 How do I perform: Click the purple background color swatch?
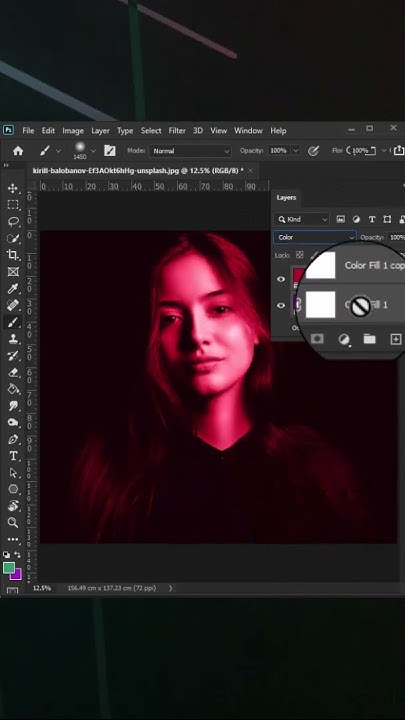tap(17, 575)
